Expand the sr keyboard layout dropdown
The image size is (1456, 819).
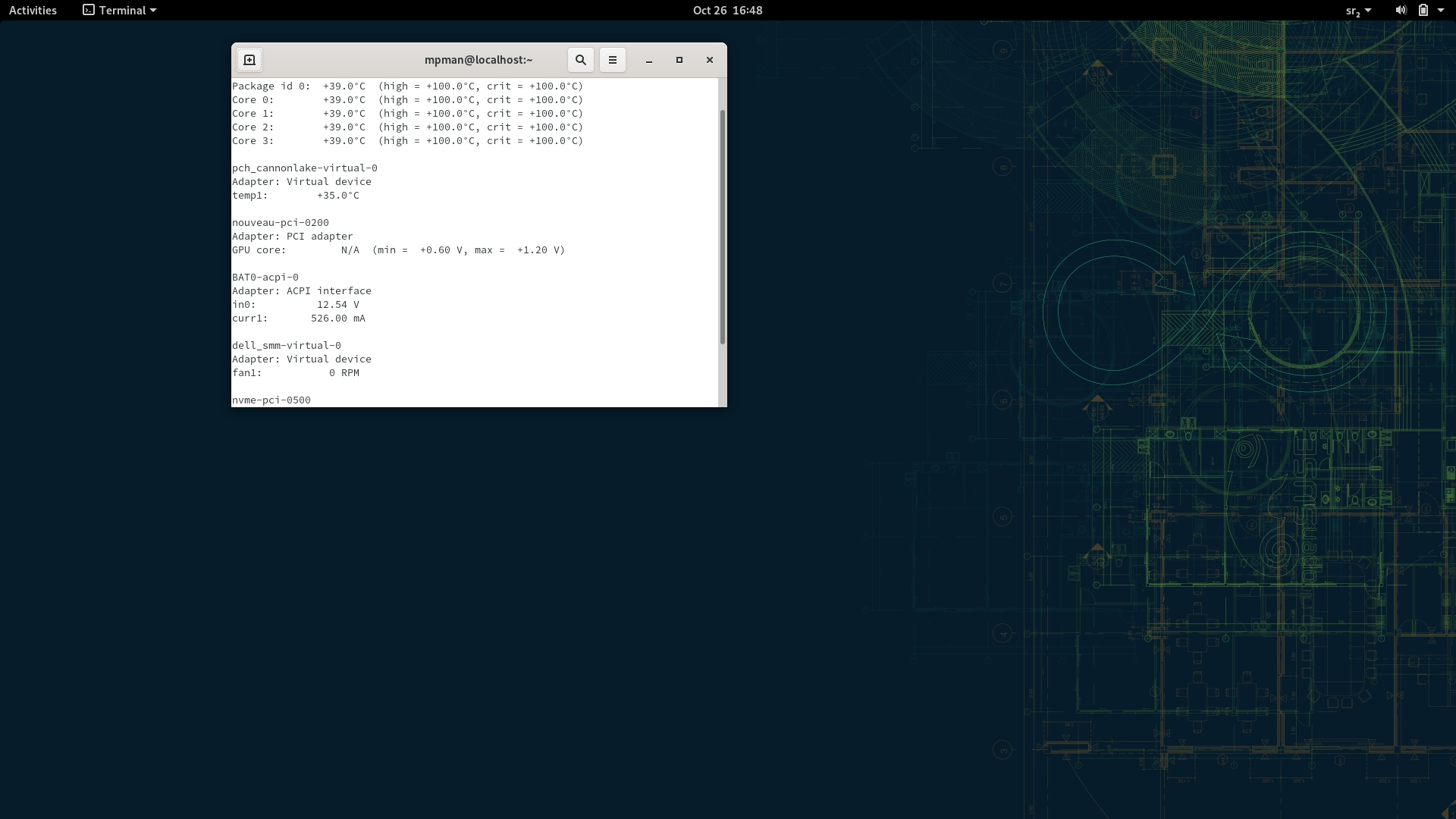click(1358, 11)
